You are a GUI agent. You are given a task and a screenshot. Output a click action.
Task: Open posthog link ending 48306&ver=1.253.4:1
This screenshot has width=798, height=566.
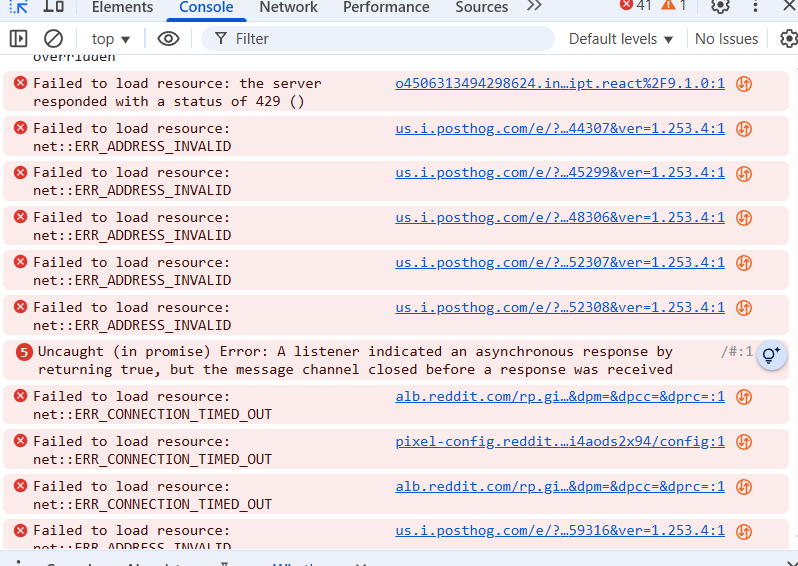click(x=560, y=217)
